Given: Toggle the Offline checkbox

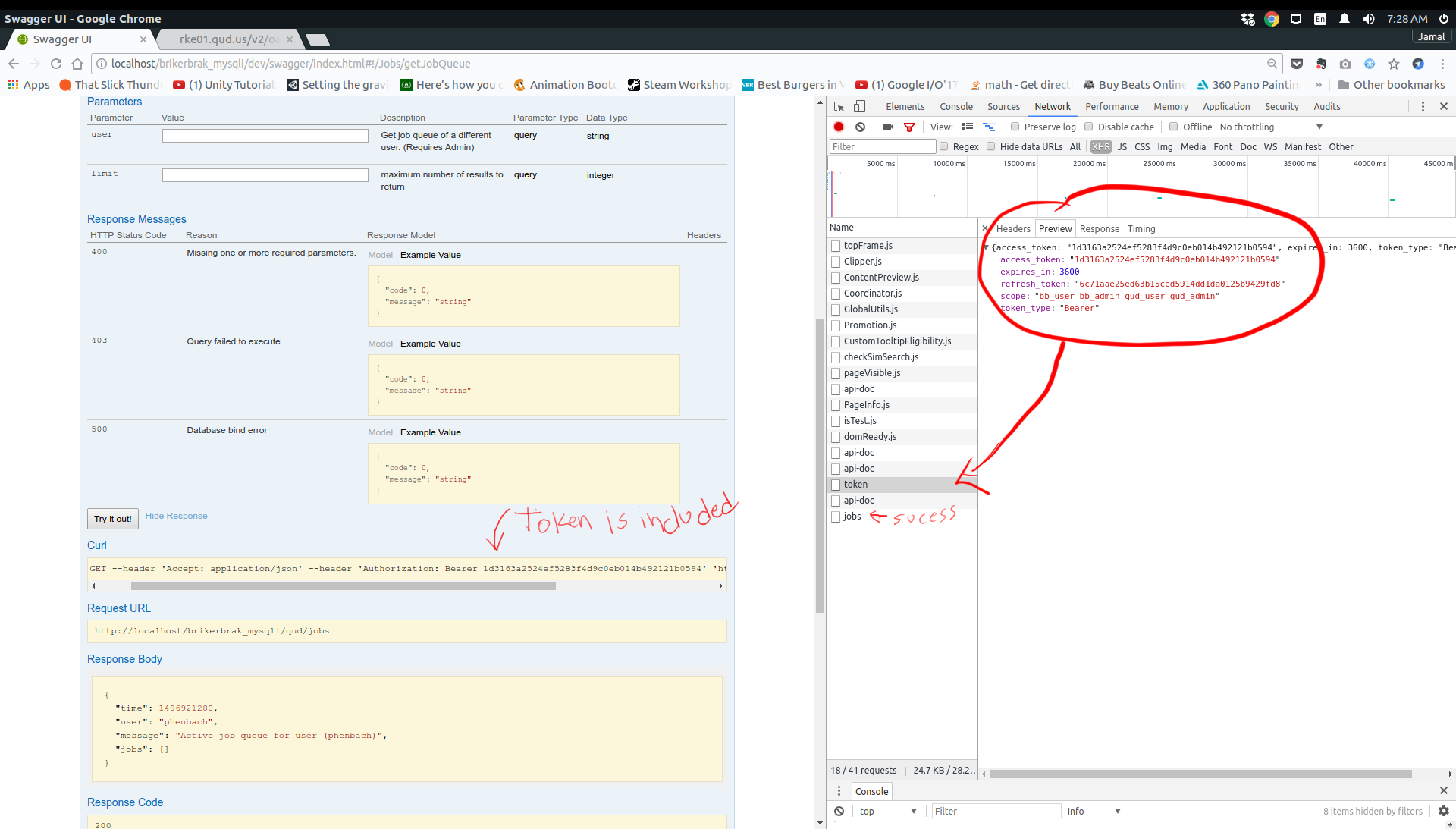Looking at the screenshot, I should click(1172, 127).
